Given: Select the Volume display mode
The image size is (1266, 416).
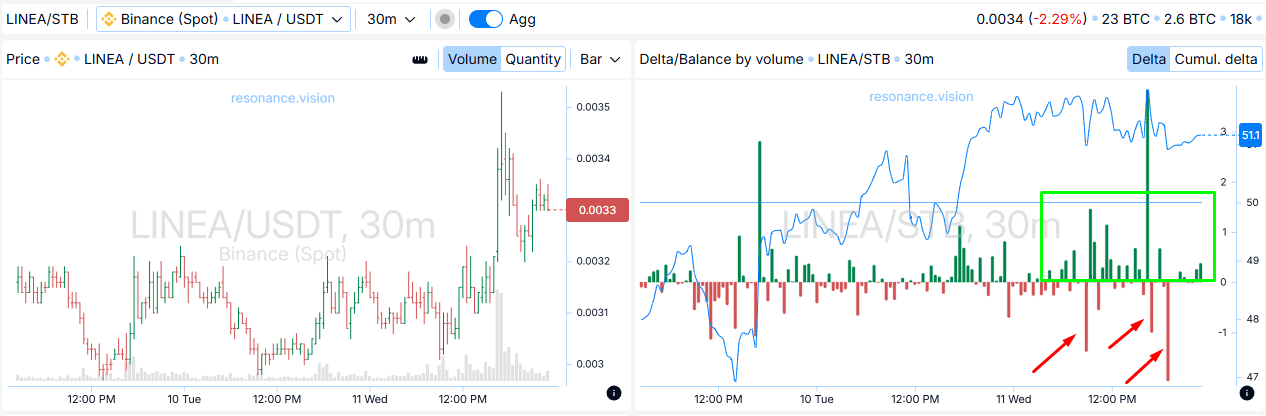Looking at the screenshot, I should [472, 59].
